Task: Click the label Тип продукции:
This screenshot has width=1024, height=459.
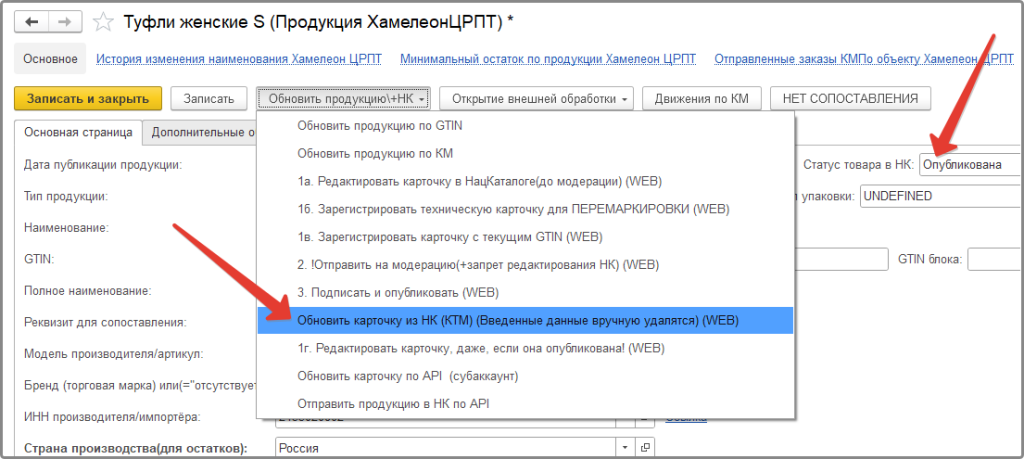Action: pos(66,197)
